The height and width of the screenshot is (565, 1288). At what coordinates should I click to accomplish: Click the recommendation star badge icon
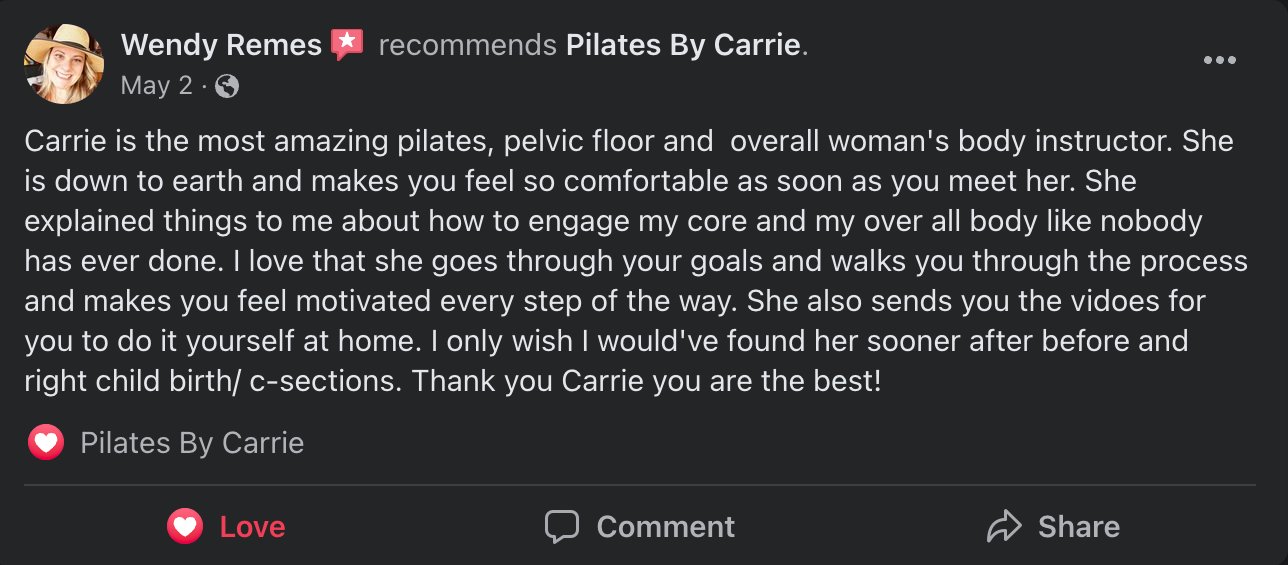[346, 45]
